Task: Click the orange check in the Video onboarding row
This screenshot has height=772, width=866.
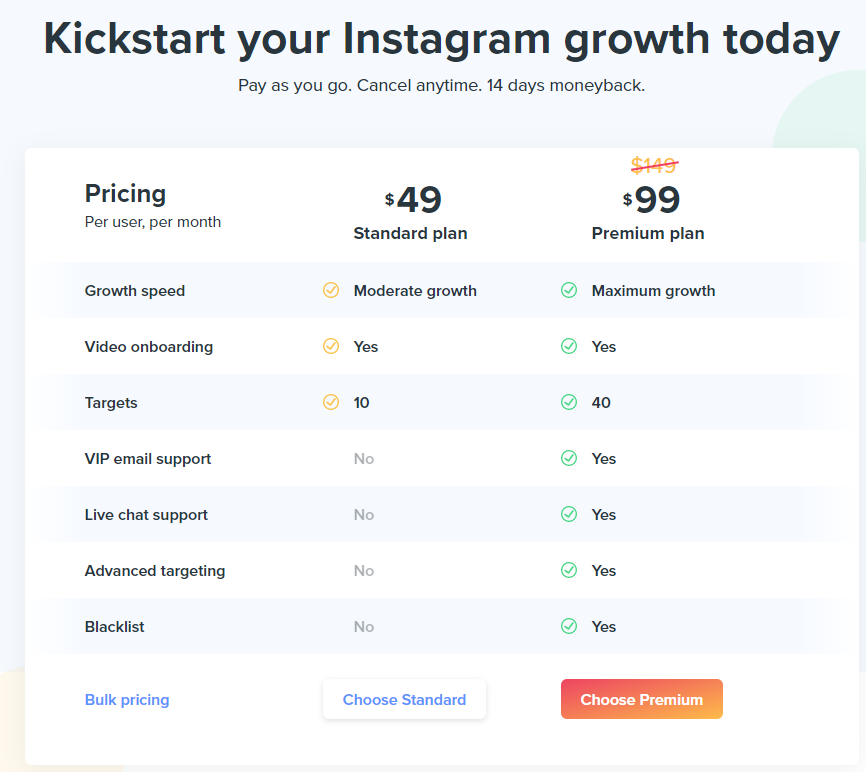Action: pos(331,346)
